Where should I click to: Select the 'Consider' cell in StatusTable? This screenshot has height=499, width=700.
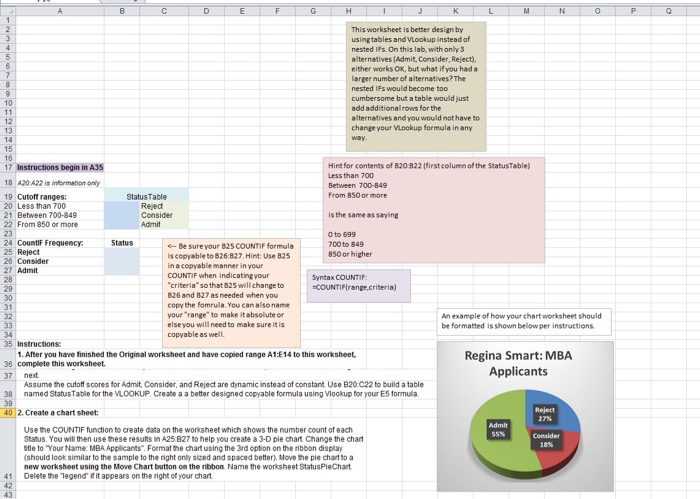pyautogui.click(x=164, y=215)
